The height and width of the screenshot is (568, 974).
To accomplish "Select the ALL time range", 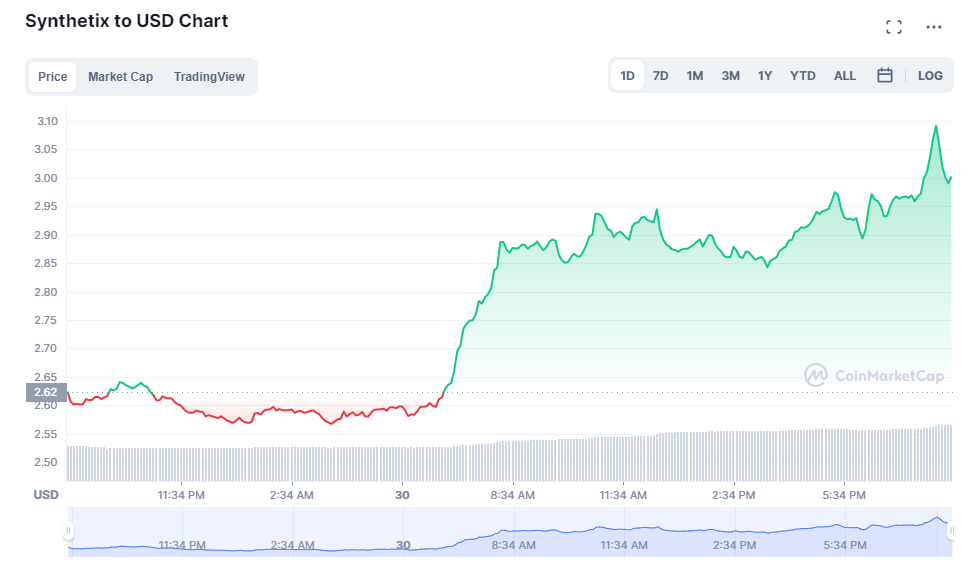I will [845, 76].
